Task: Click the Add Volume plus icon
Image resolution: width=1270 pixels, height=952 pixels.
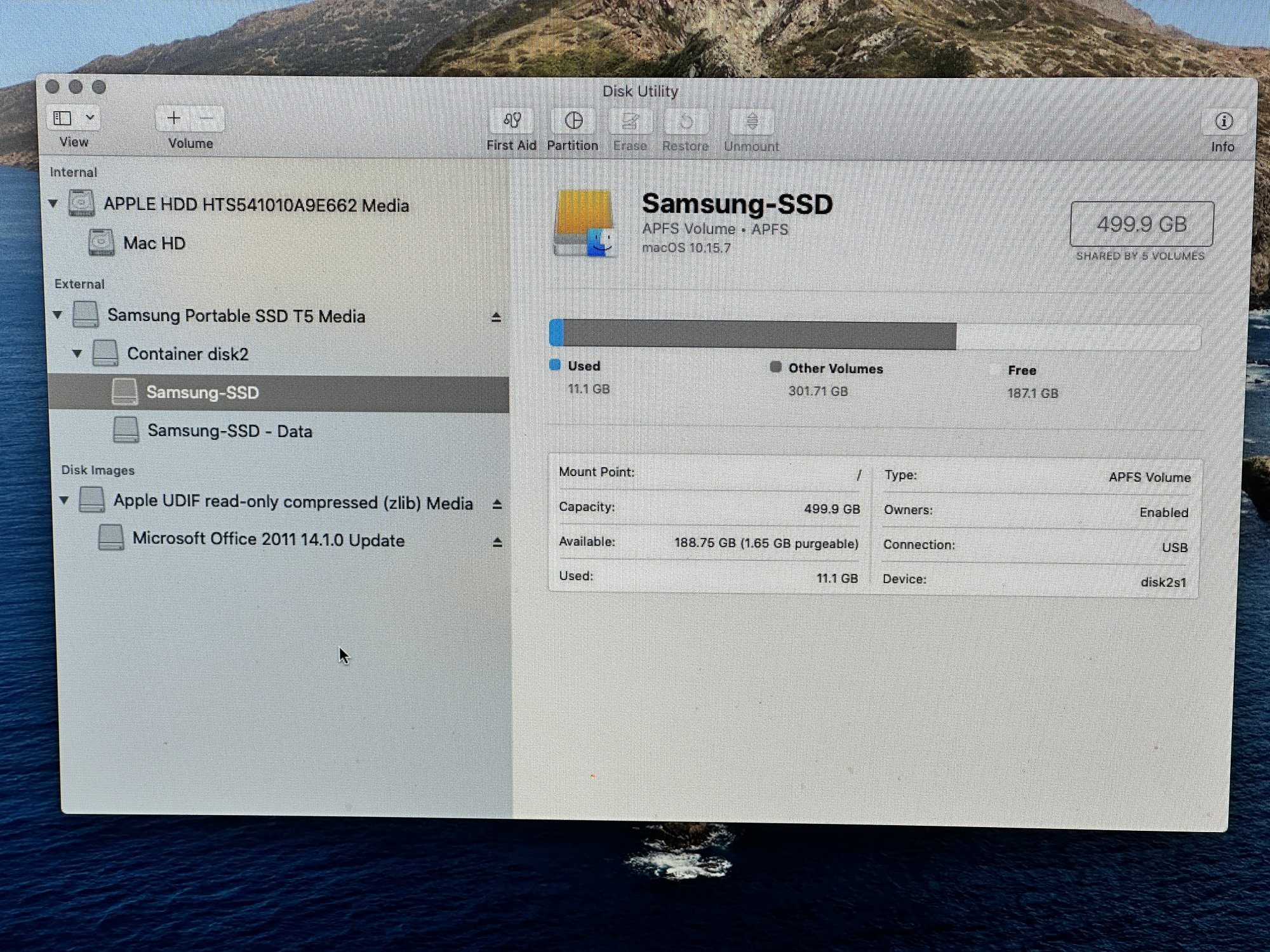Action: [x=173, y=118]
